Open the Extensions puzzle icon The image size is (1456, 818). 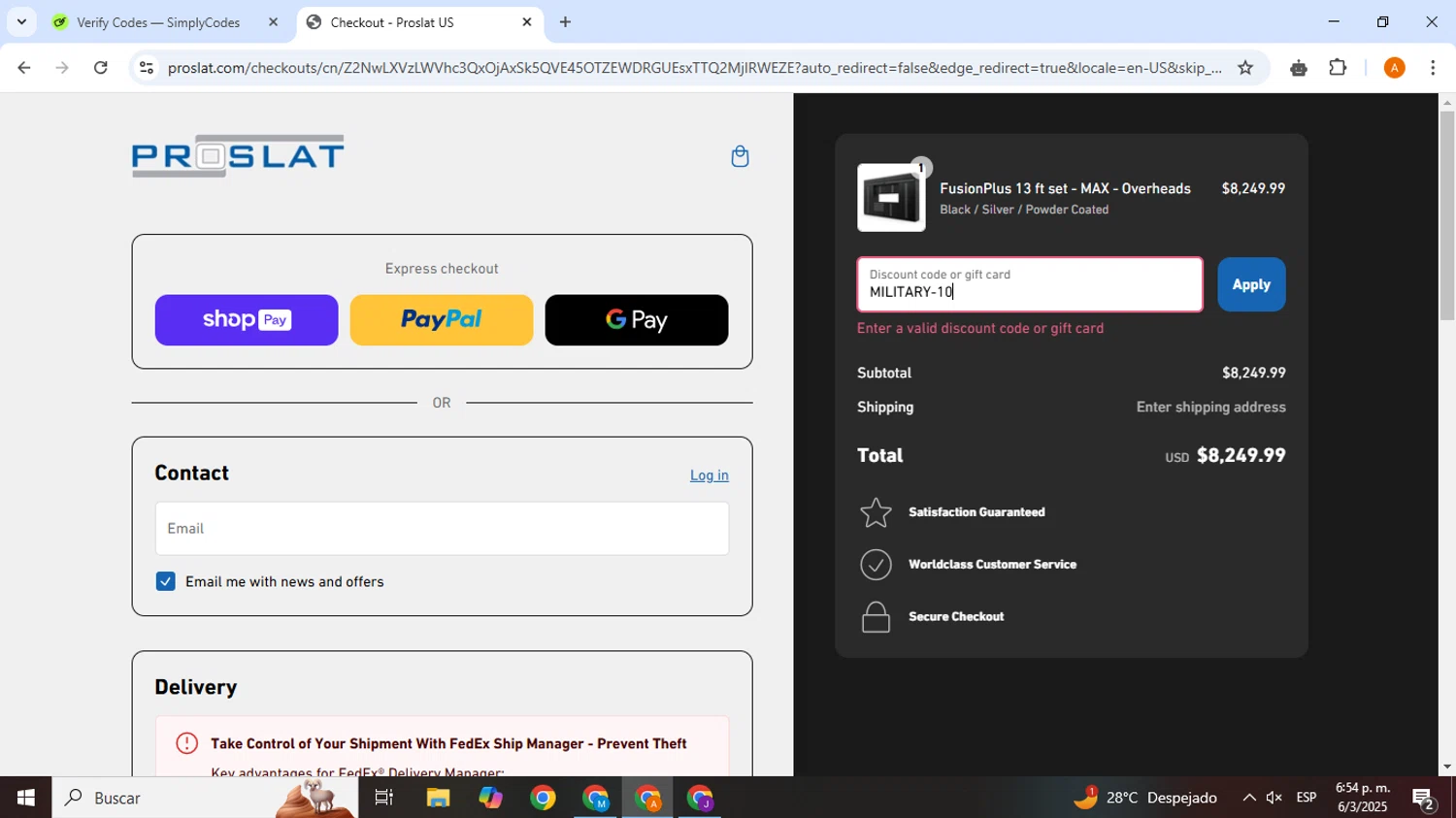pos(1338,68)
